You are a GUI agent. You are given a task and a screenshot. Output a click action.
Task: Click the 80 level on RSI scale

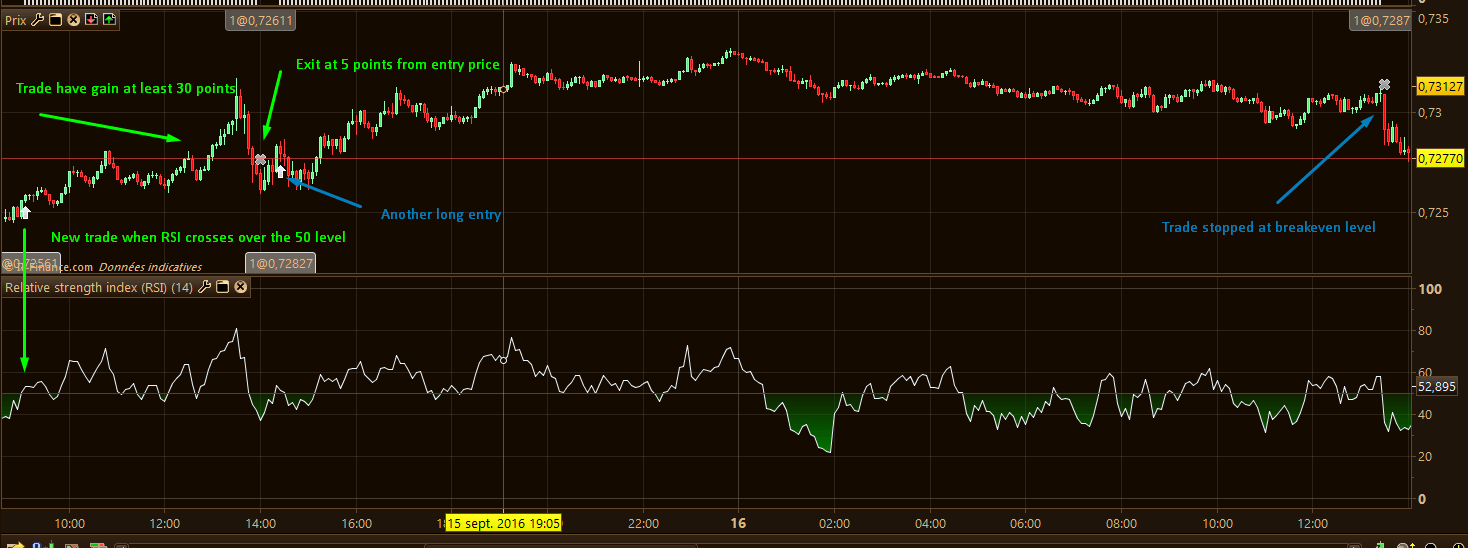tap(1427, 331)
